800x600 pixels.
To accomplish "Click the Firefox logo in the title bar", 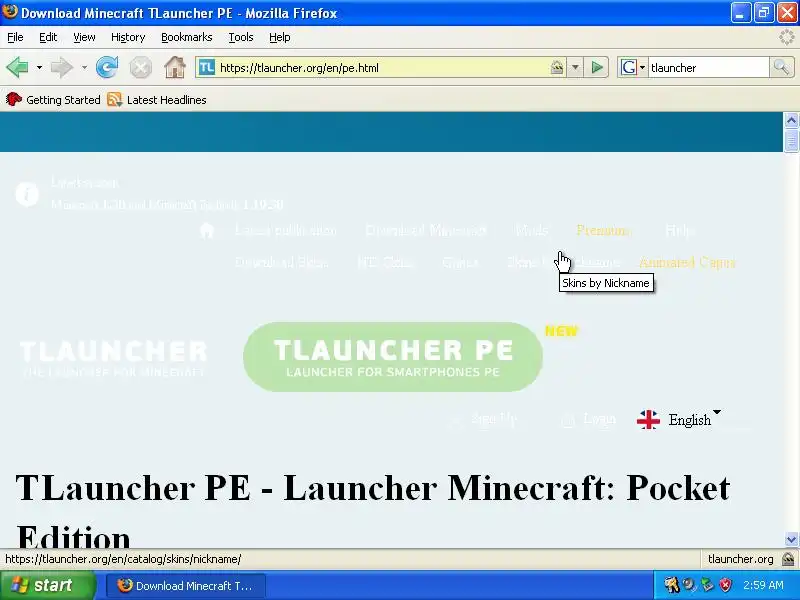I will [x=10, y=12].
